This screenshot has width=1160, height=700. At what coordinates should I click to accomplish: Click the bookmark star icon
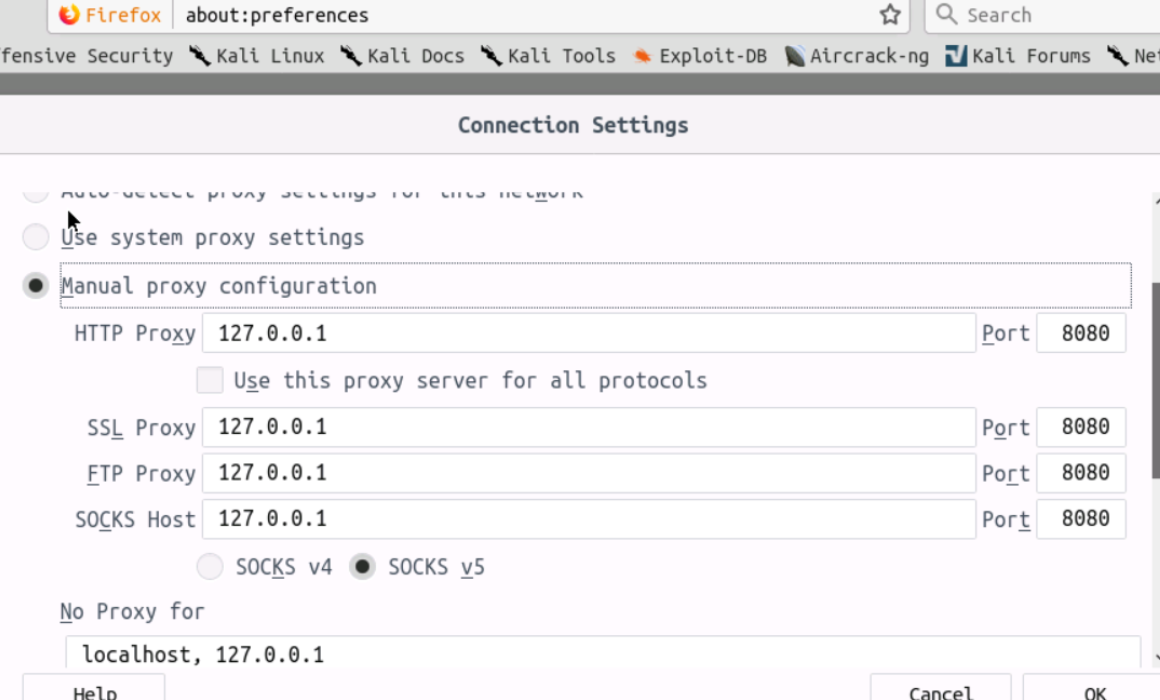(x=890, y=15)
